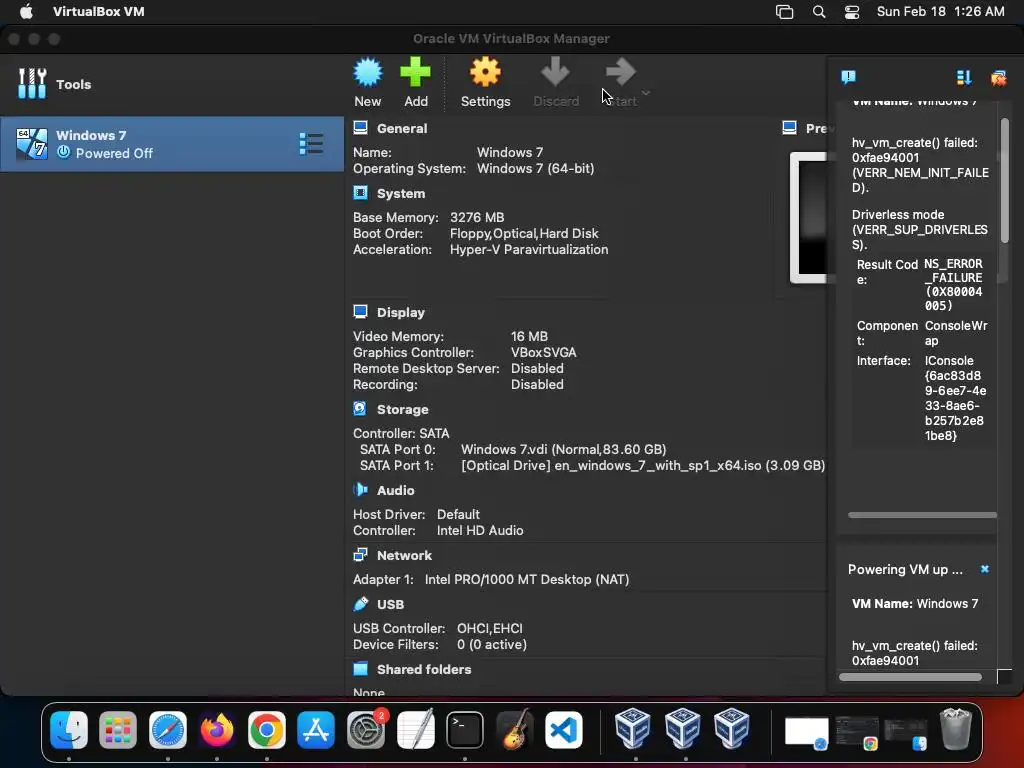This screenshot has width=1024, height=768.
Task: Open Terminal from the Dock
Action: click(x=465, y=730)
